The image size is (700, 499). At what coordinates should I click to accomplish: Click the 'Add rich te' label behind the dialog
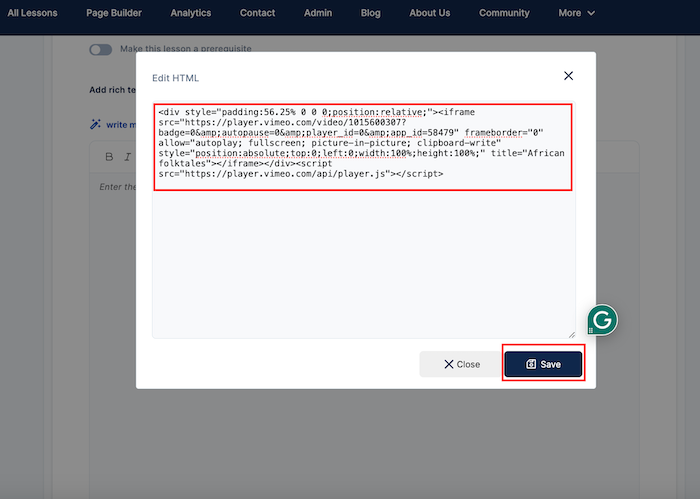point(112,90)
